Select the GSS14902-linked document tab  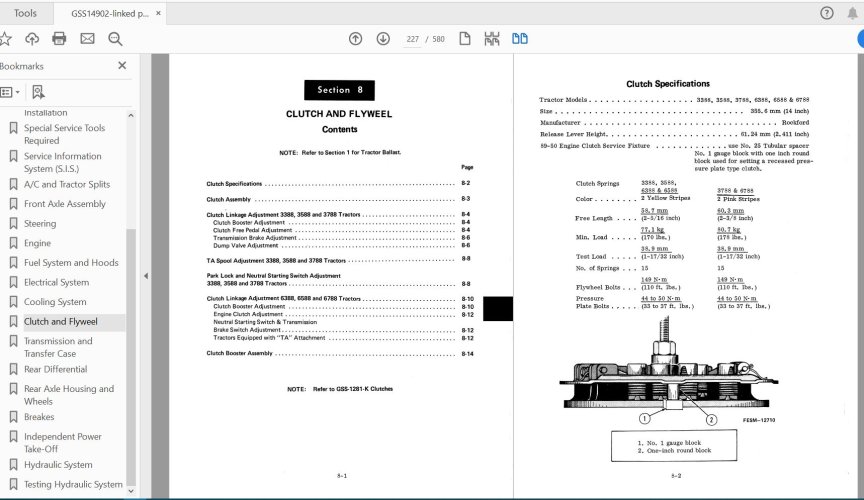point(109,13)
